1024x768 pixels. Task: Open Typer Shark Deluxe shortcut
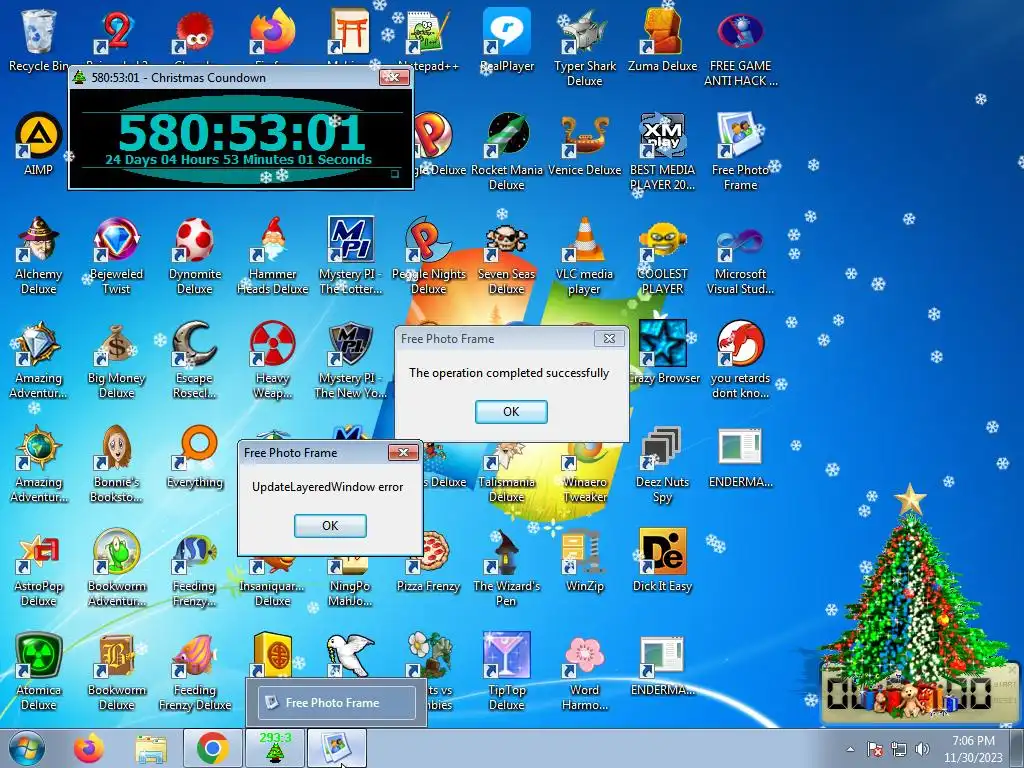(584, 47)
